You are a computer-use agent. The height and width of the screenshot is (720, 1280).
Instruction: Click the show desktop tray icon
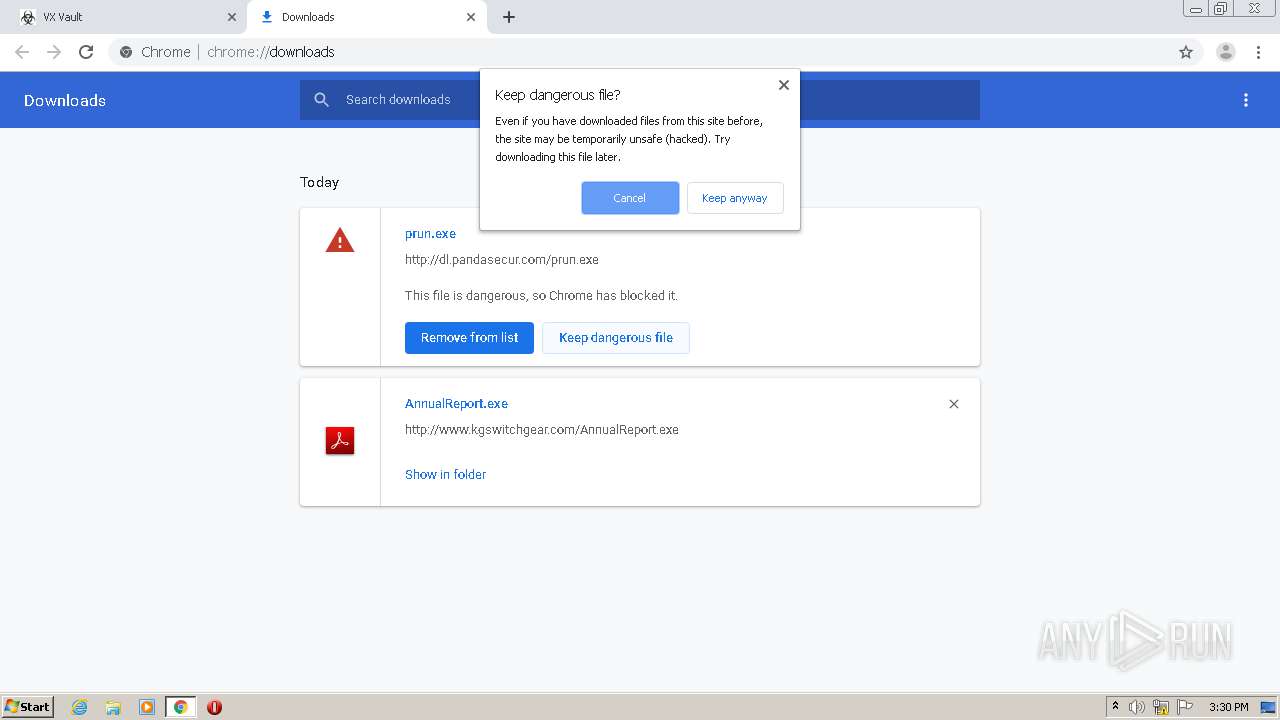(1269, 707)
